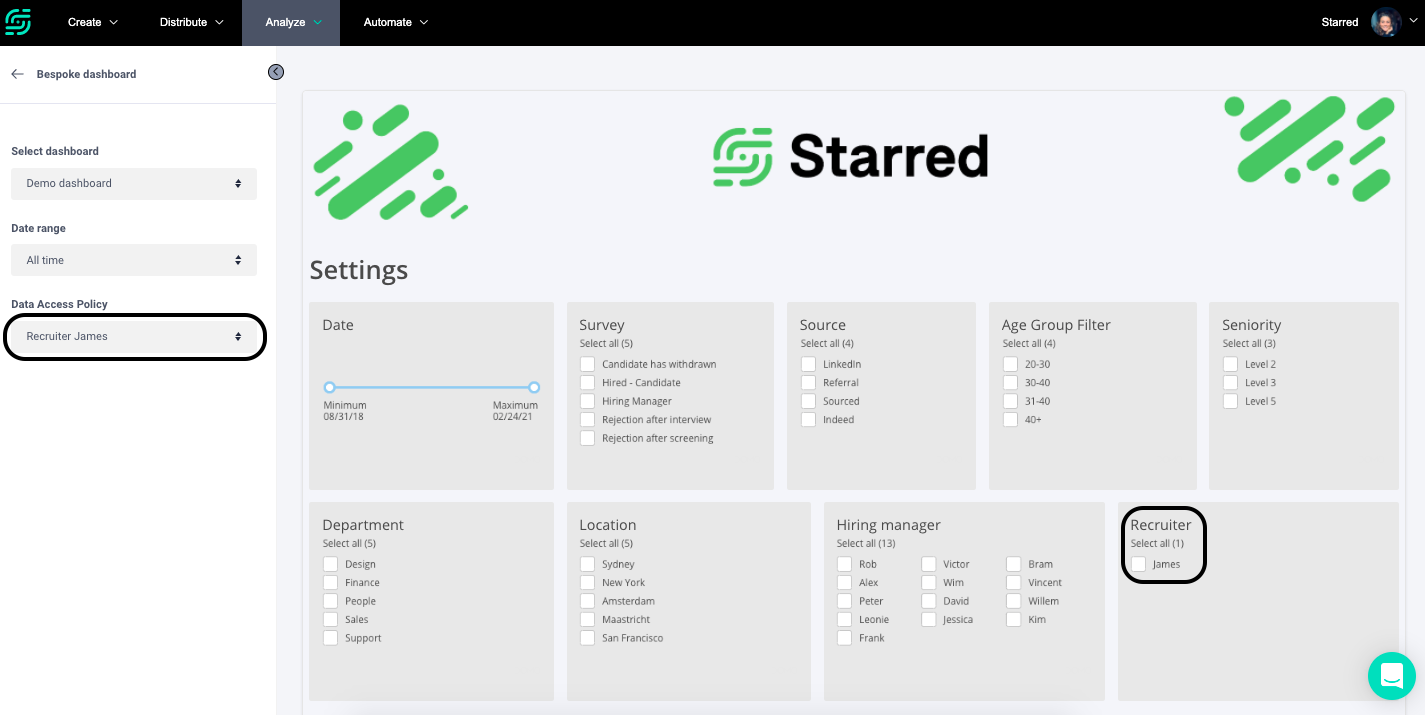Image resolution: width=1425 pixels, height=715 pixels.
Task: Check the Finance department
Action: (x=331, y=583)
